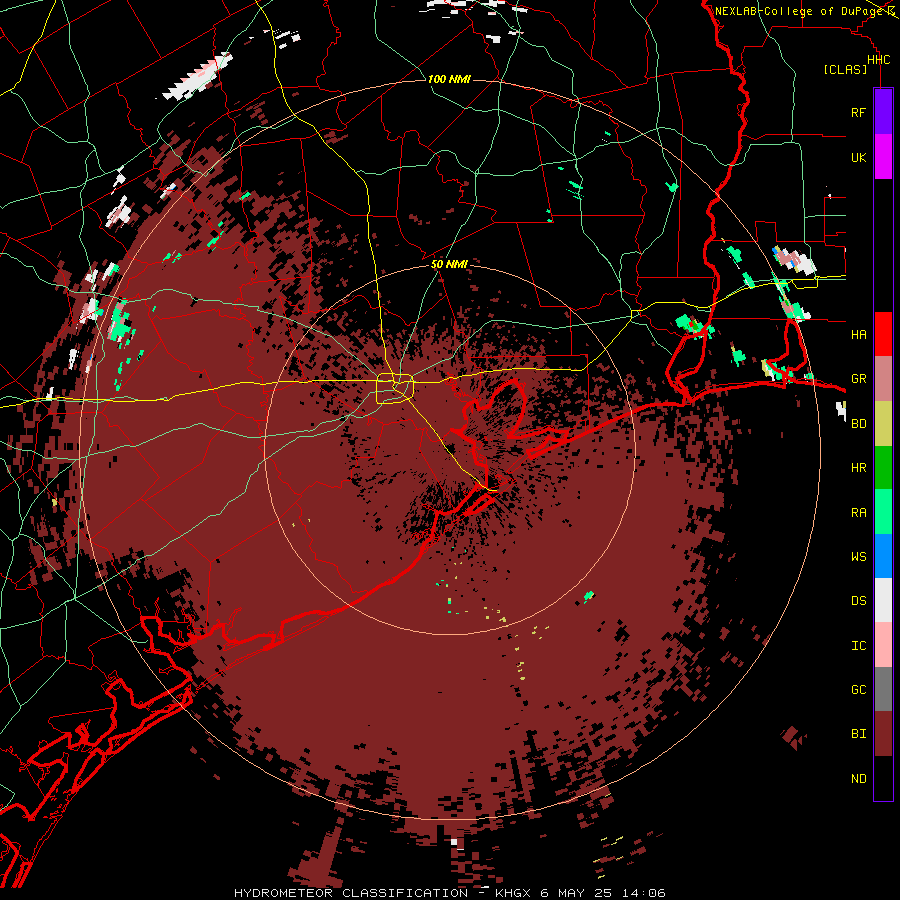Click the HHC product label

pos(878,60)
